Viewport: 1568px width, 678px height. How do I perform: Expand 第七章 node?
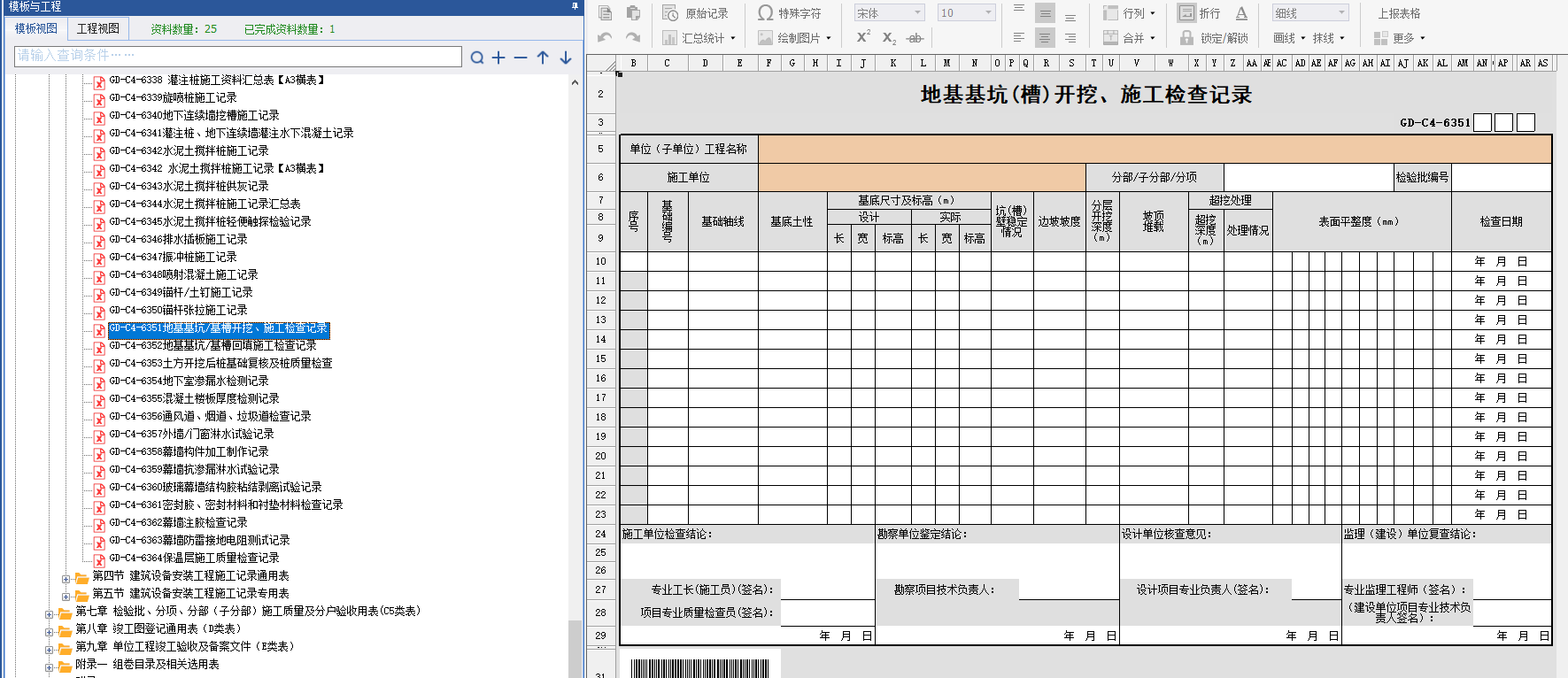tap(49, 614)
